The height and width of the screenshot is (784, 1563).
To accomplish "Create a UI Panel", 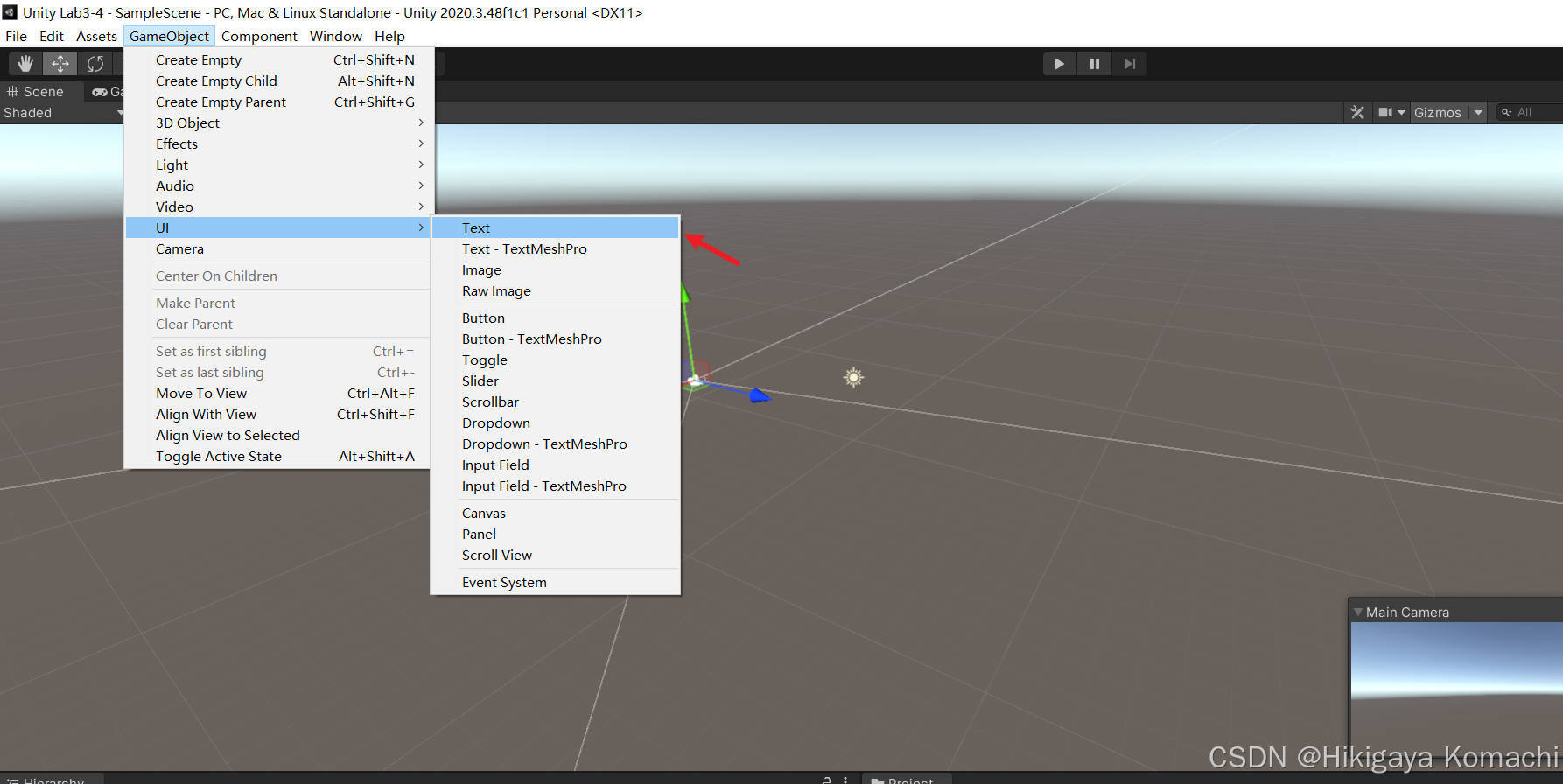I will point(556,534).
